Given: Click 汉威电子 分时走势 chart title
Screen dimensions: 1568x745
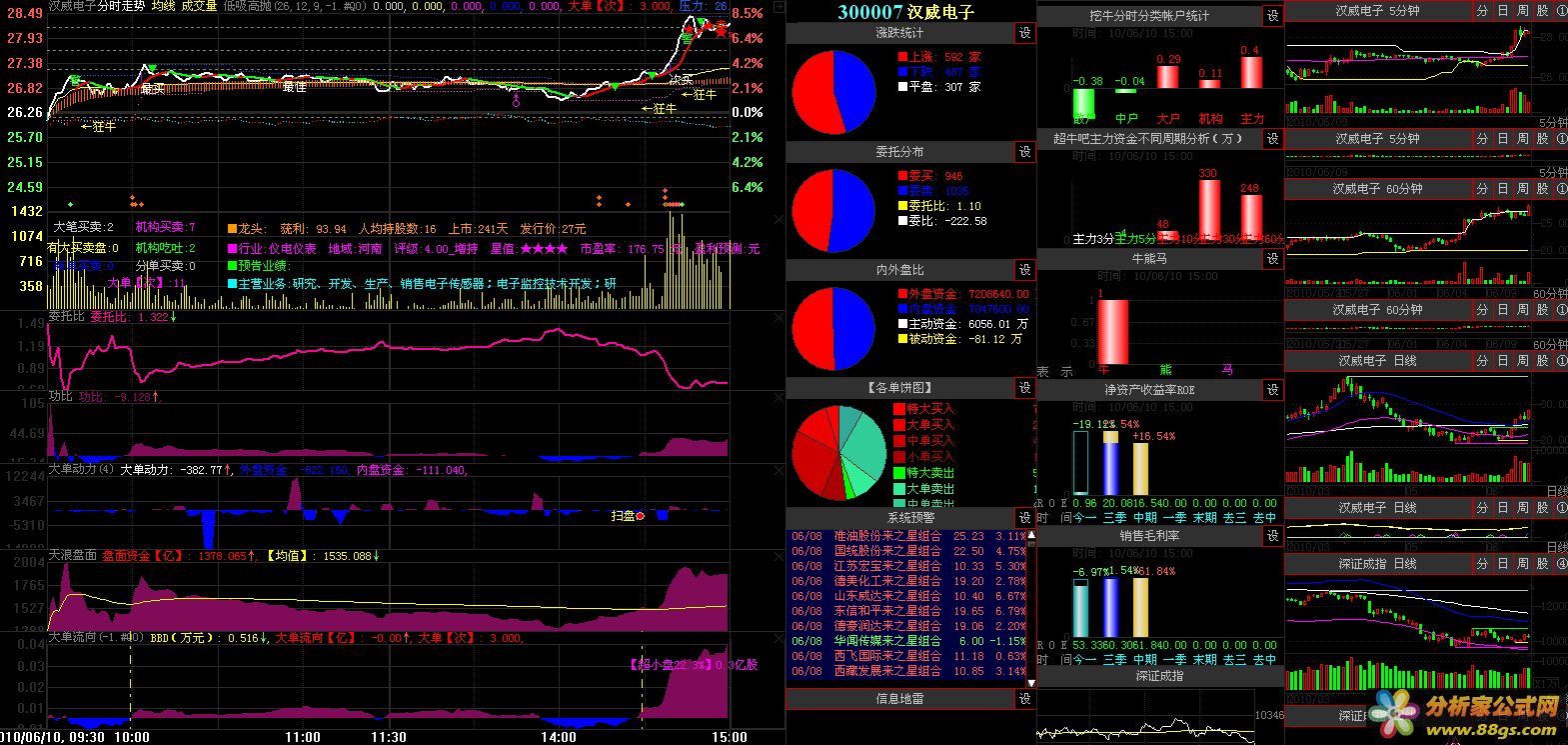Looking at the screenshot, I should click(97, 6).
